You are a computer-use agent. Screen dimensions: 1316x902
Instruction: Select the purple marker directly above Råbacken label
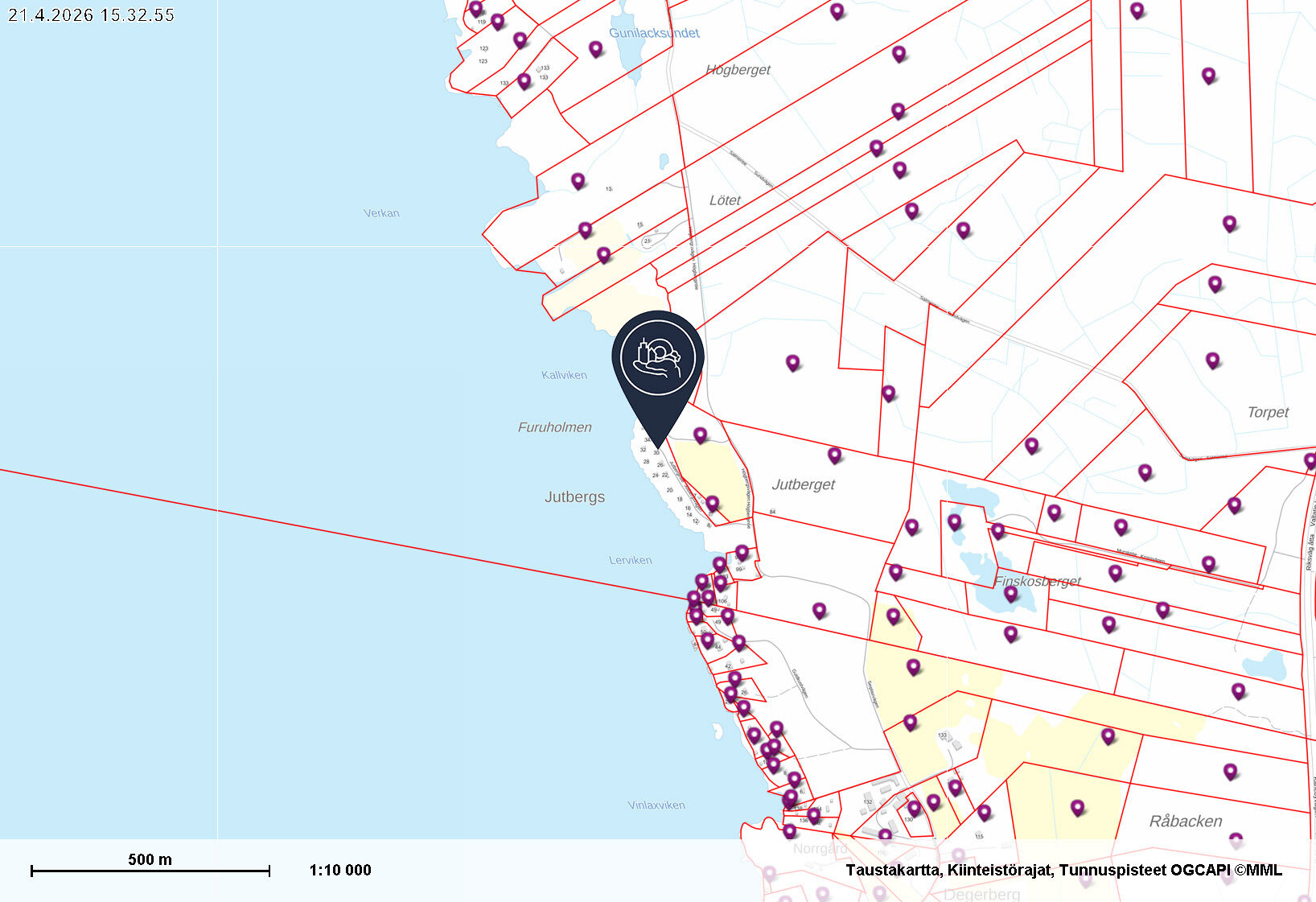[1230, 771]
